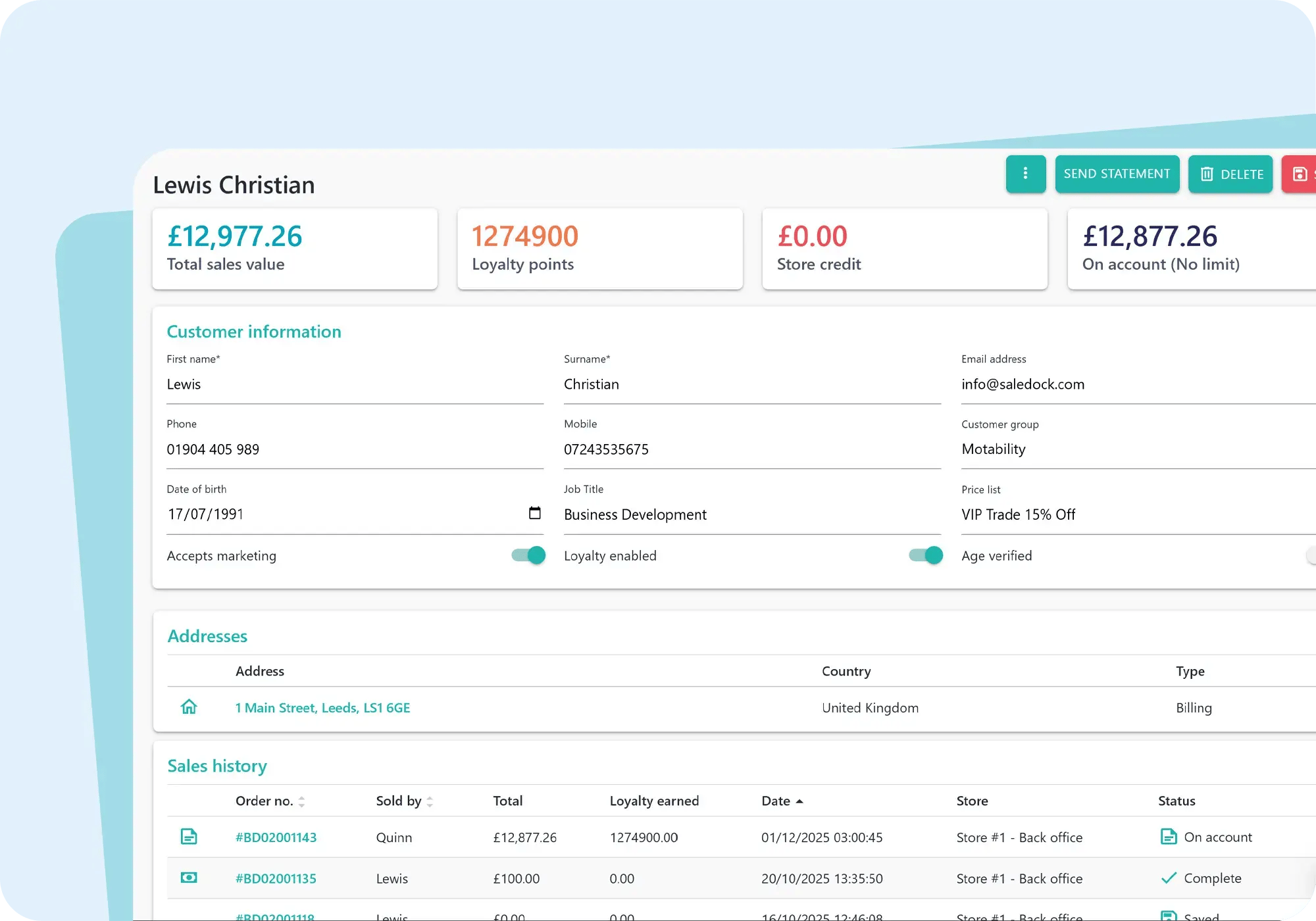
Task: Click the receipt icon for order #BD02001143
Action: 190,836
